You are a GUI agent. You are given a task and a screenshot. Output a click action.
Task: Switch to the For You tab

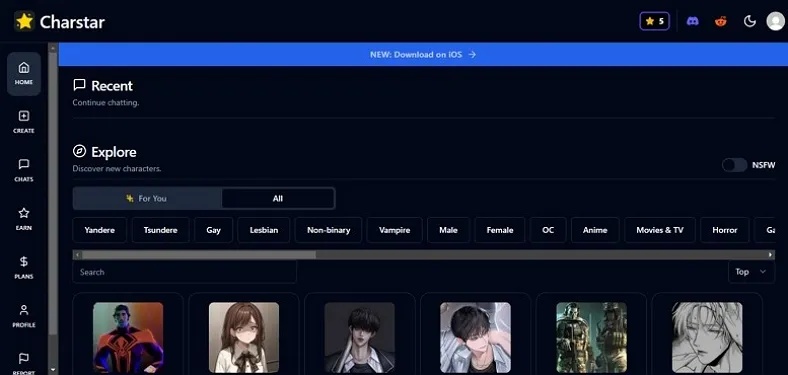(x=147, y=199)
